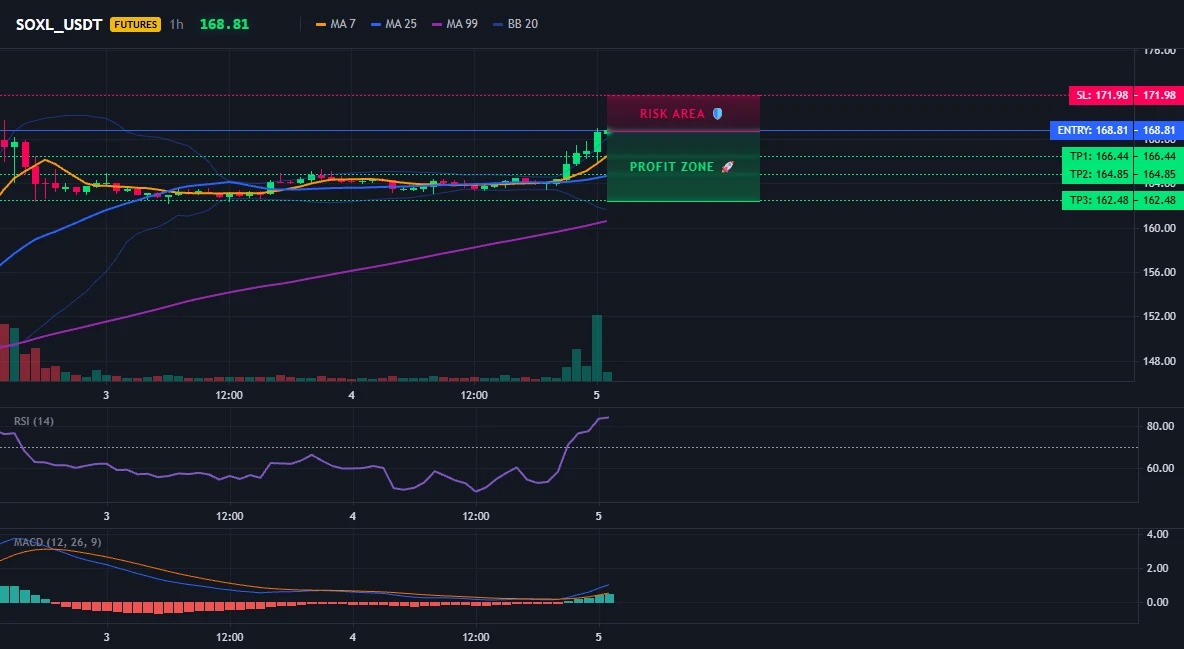Select the TP3: 162.48 target tag
Screen dimensions: 1184x649
(x=1099, y=200)
